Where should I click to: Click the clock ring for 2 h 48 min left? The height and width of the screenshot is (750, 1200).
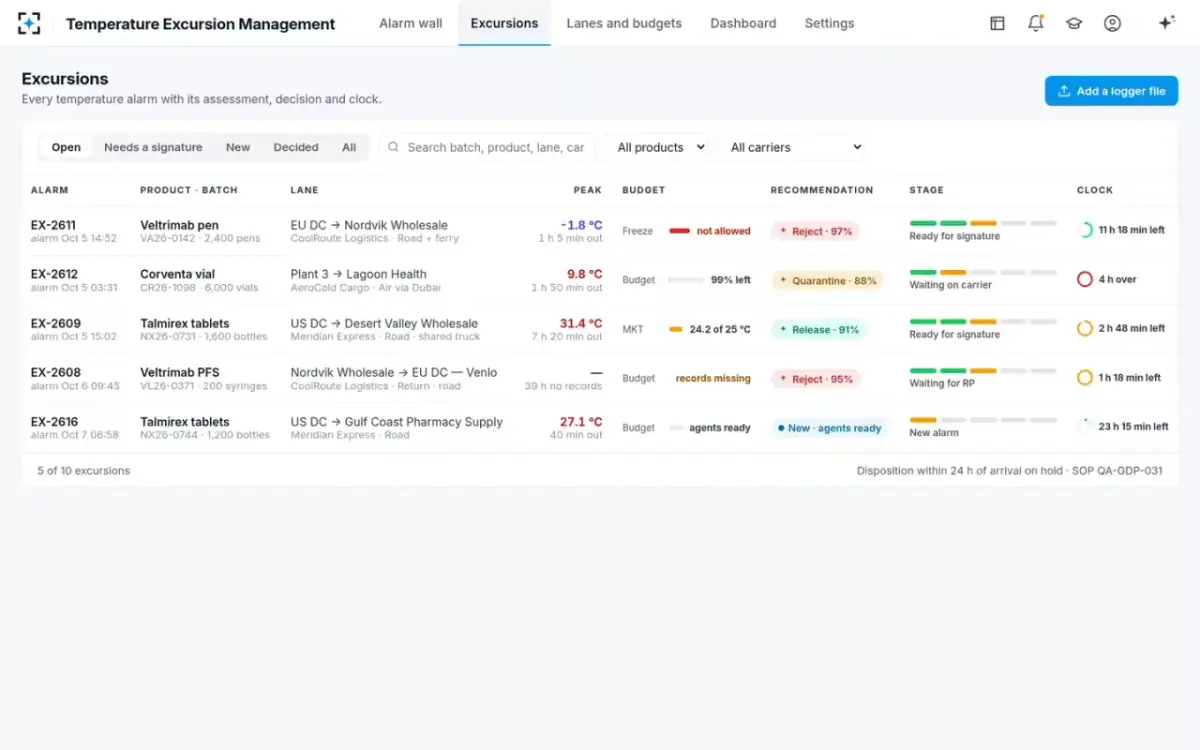coord(1085,328)
